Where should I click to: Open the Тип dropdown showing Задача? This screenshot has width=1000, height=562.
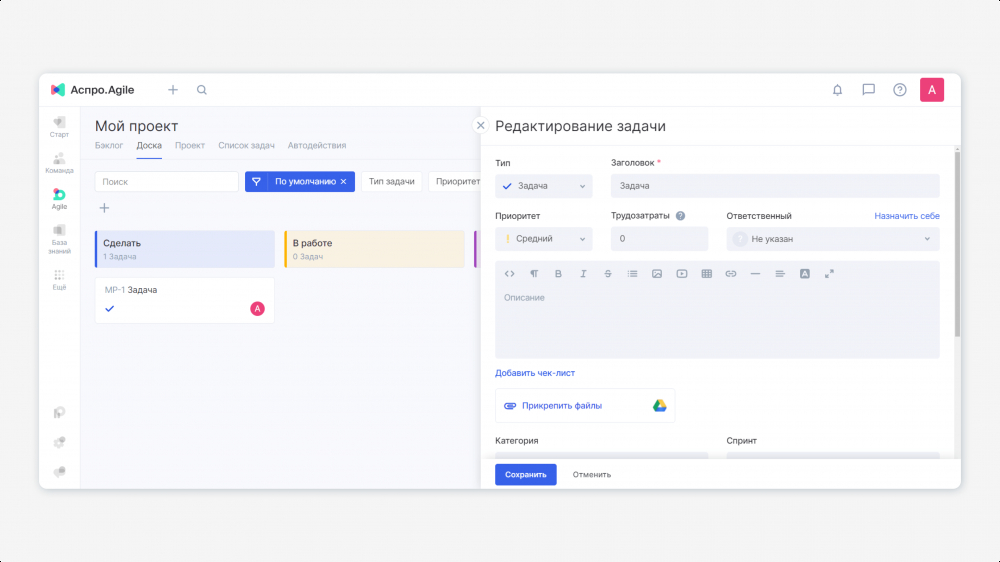[x=544, y=186]
